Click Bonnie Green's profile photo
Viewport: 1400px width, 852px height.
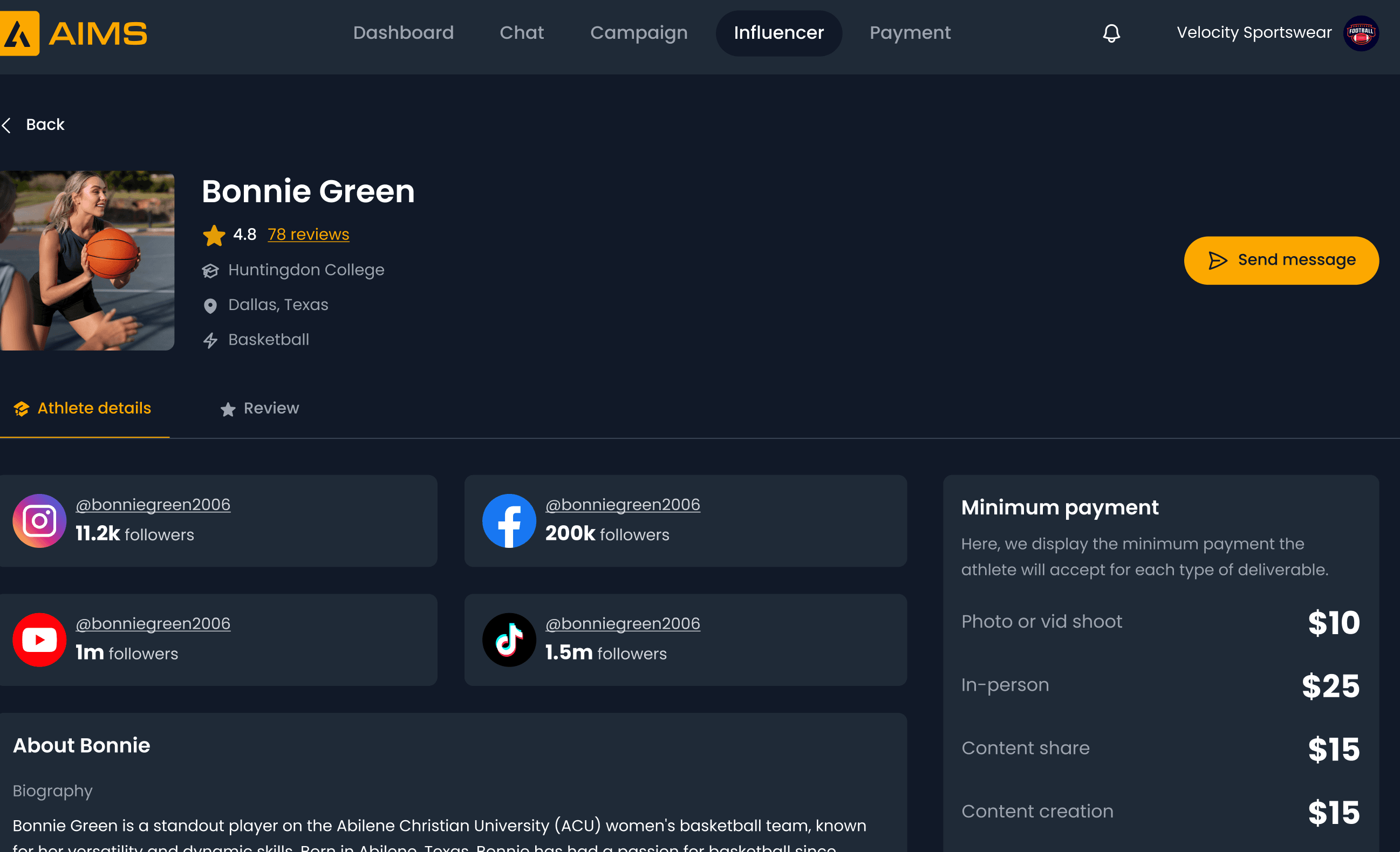pyautogui.click(x=87, y=260)
